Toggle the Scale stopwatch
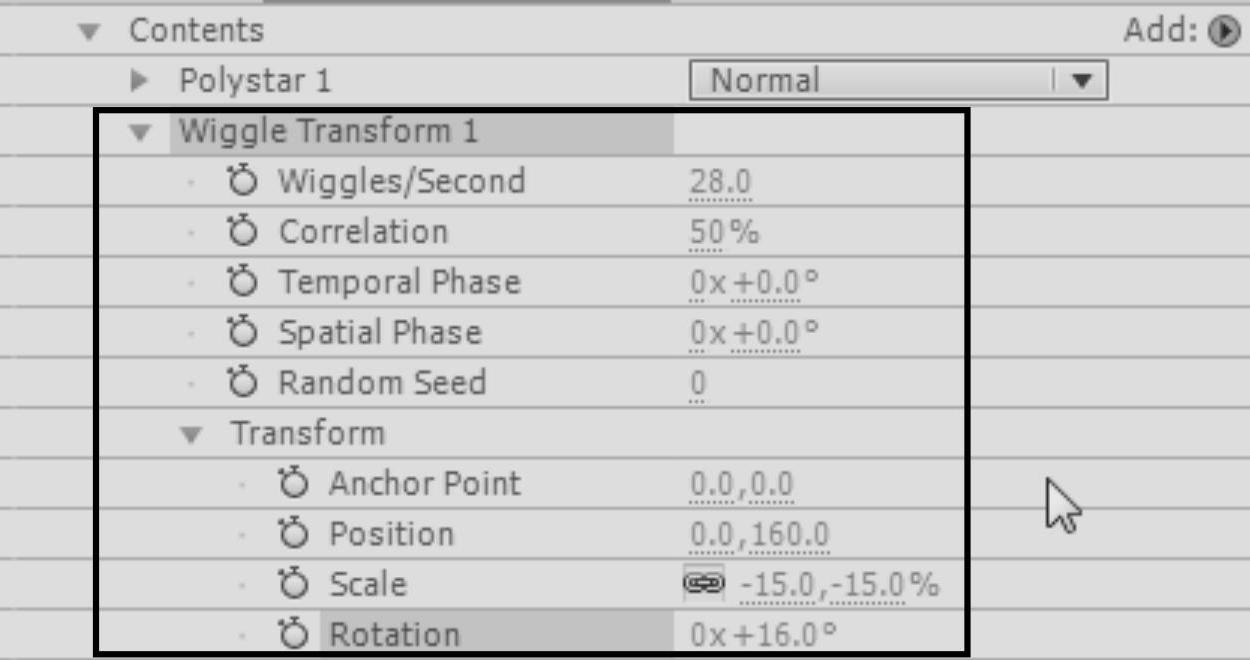 293,585
